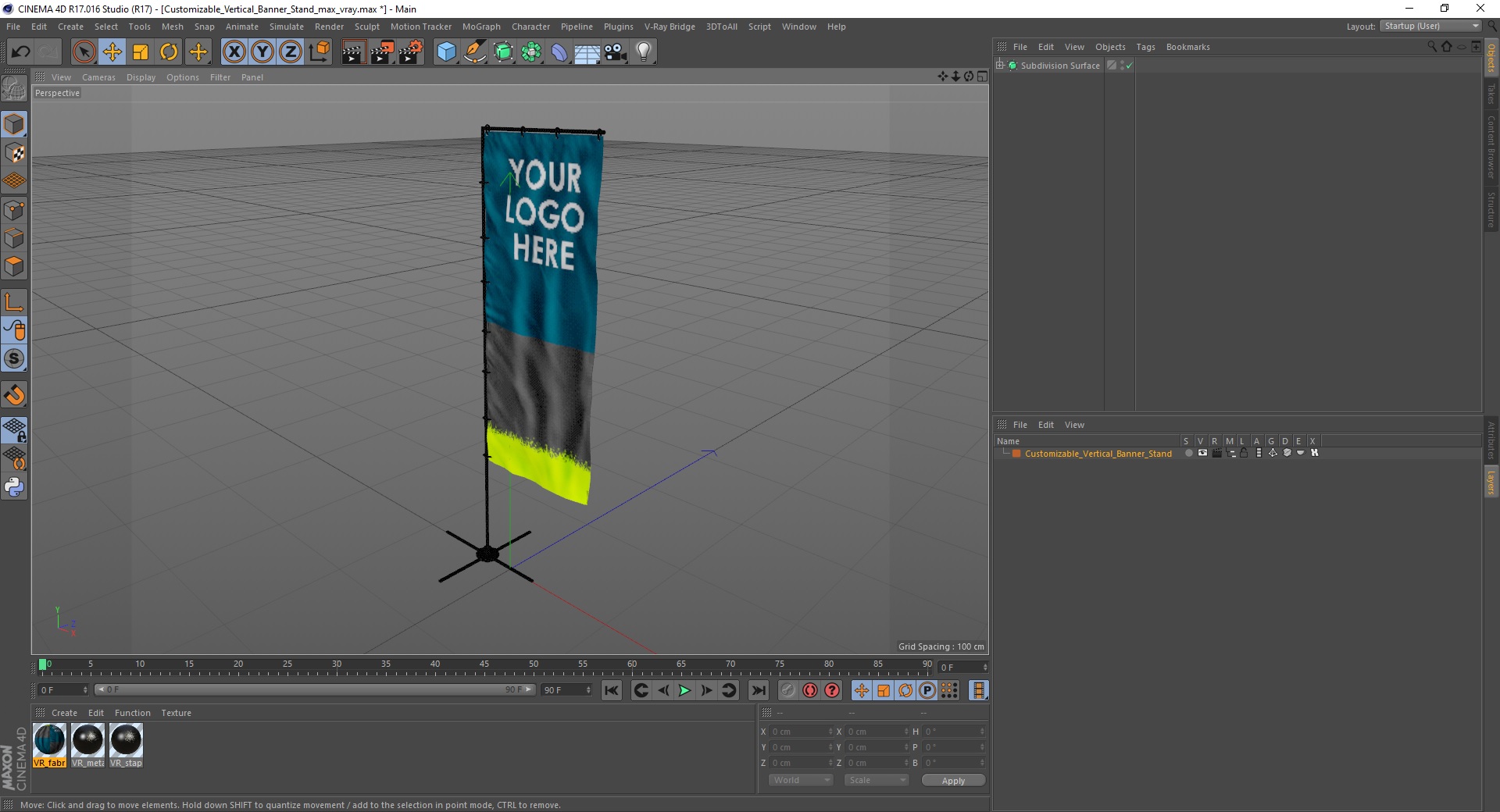This screenshot has height=812, width=1500.
Task: Select the Live Selection arrow tool
Action: point(84,52)
